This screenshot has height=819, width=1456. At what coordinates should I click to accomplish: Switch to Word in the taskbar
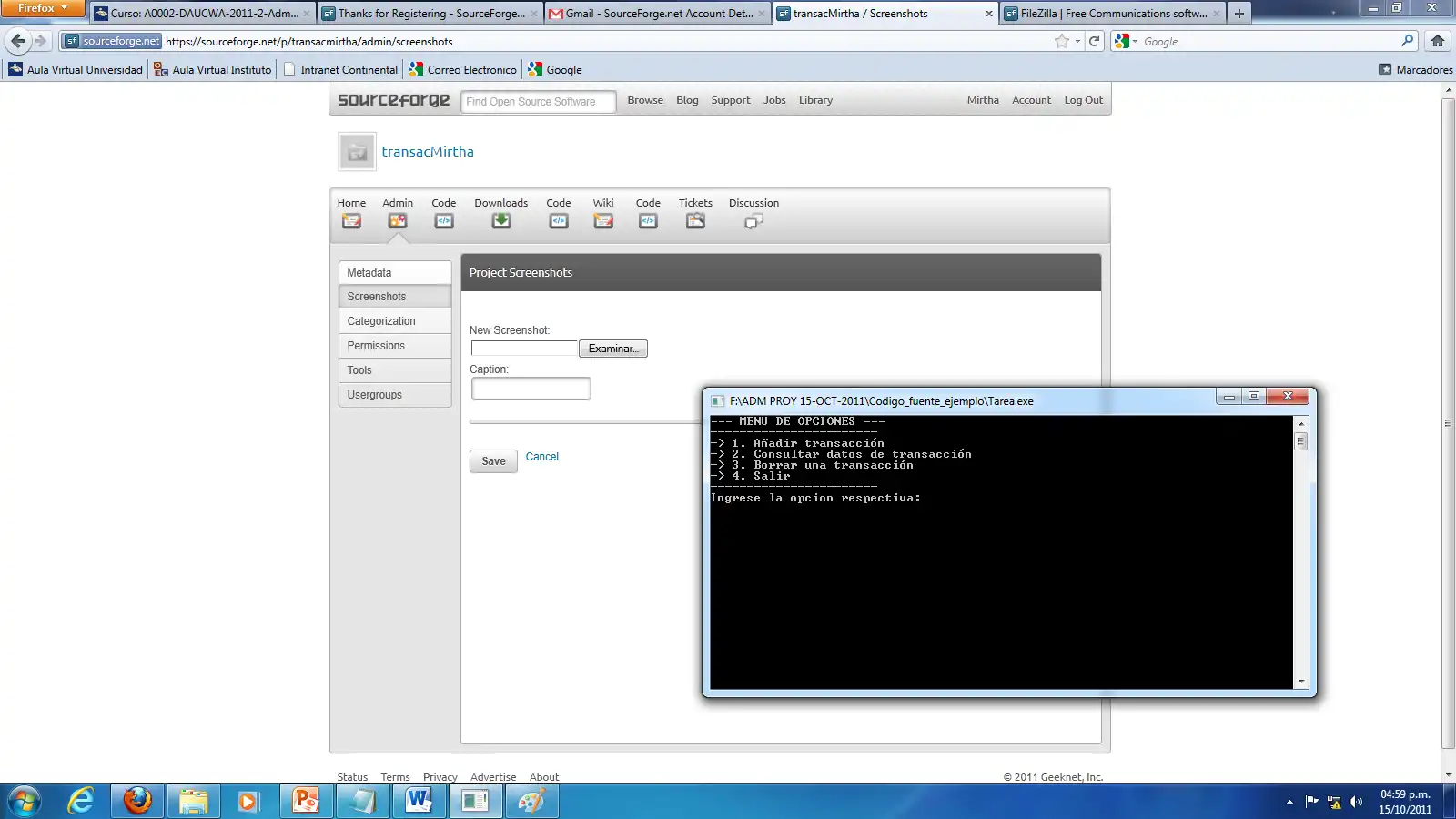pos(419,801)
